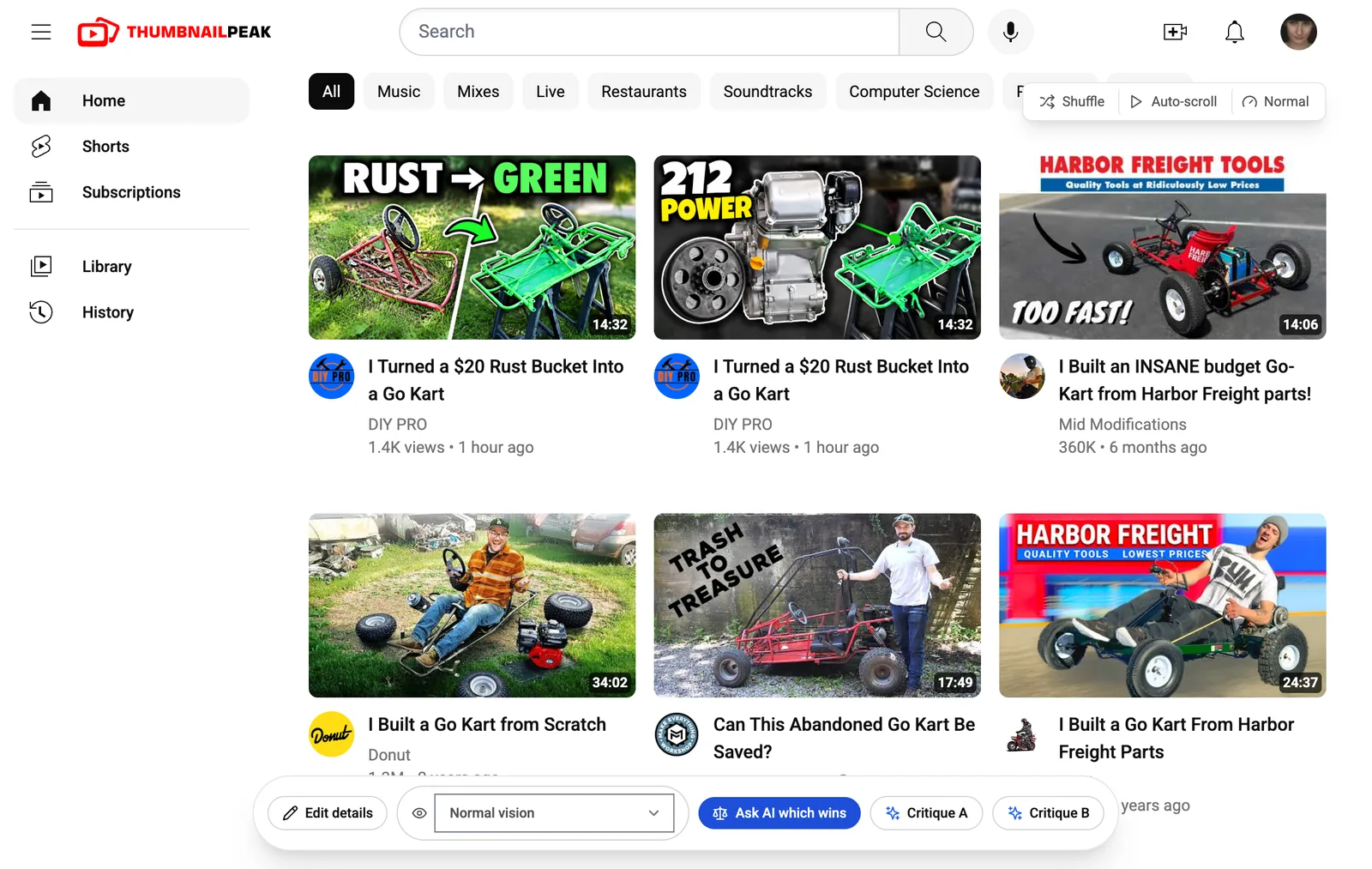This screenshot has width=1372, height=869.
Task: Click the Library sidebar icon
Action: coord(41,267)
